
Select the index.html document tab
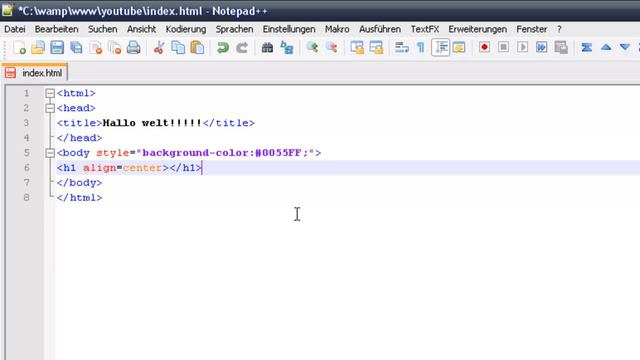click(35, 73)
